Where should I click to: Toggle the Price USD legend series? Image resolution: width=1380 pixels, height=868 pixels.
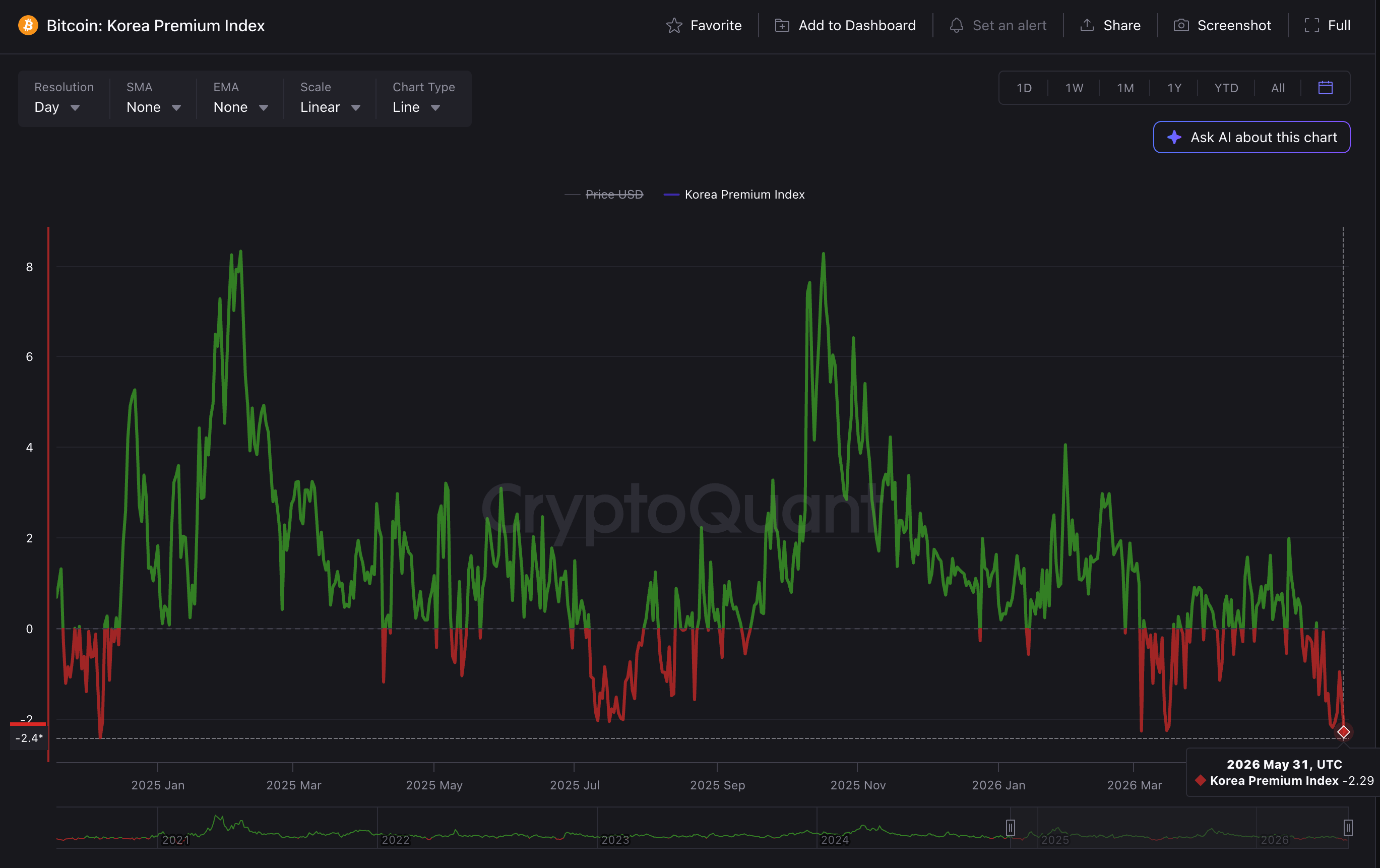pos(603,195)
